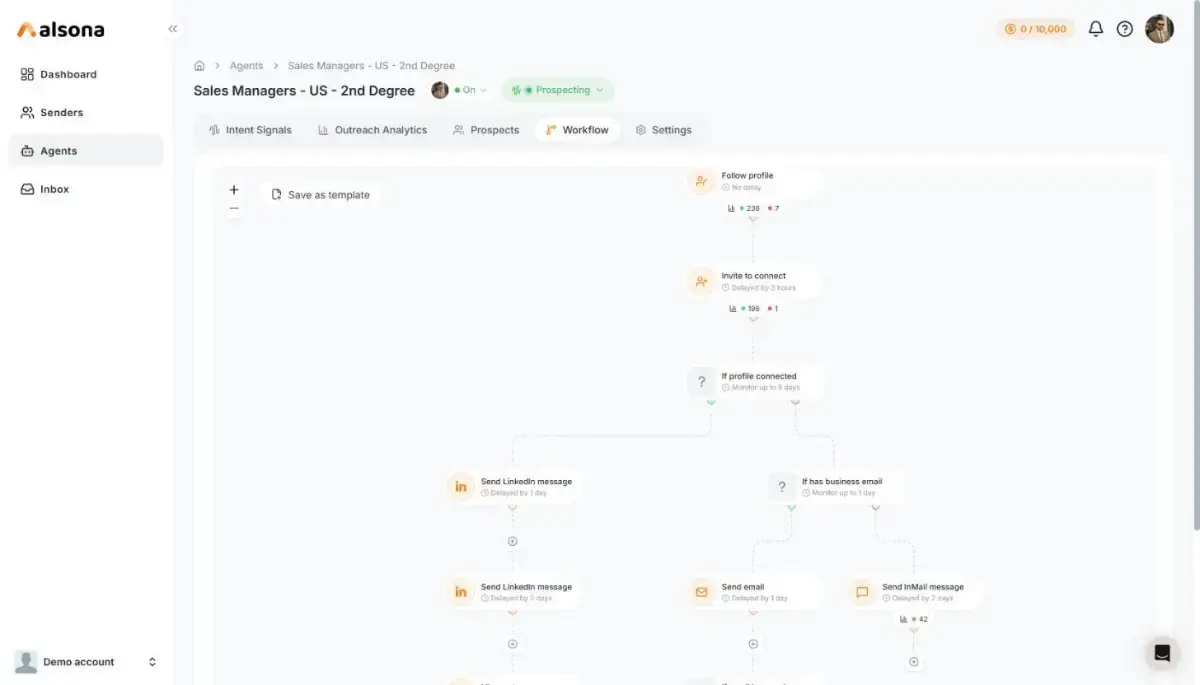Click the Invite to connect stats chart icon
1200x685 pixels.
(732, 308)
